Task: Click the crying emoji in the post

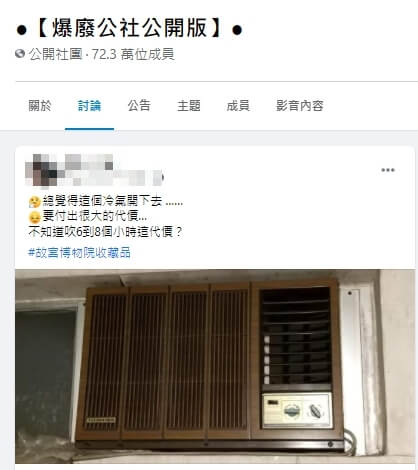Action: [x=35, y=202]
